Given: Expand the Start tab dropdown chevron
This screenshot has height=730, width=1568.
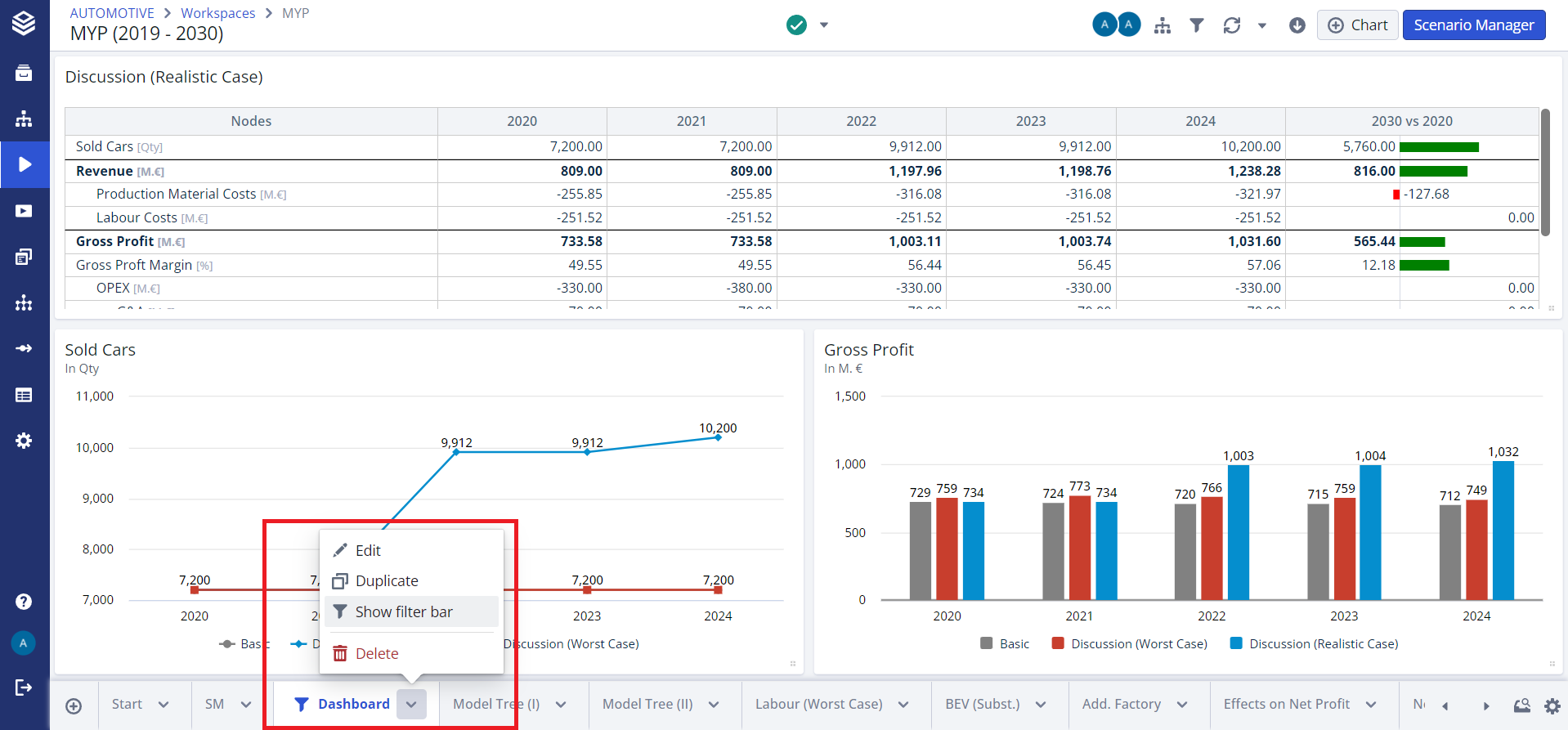Looking at the screenshot, I should (x=164, y=705).
